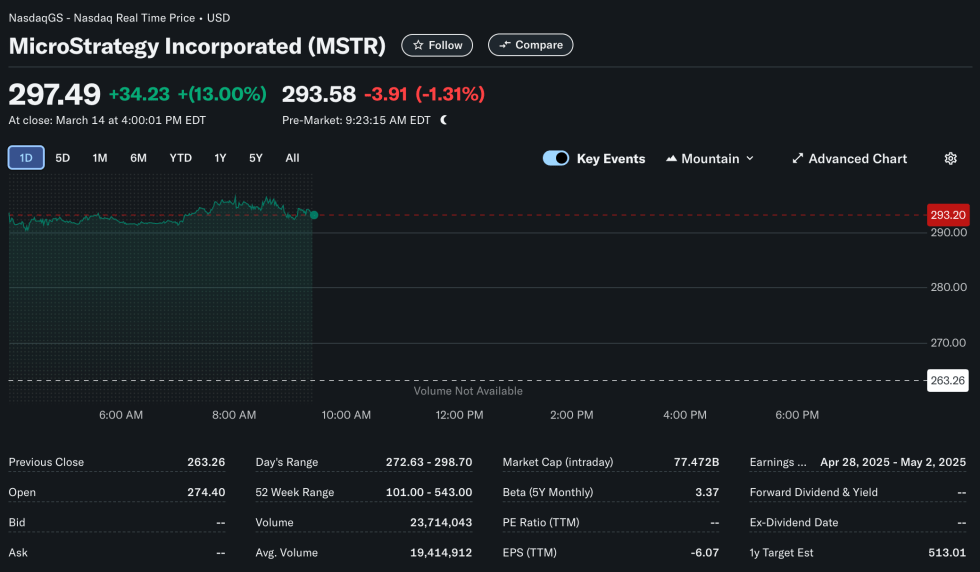Open chart settings gear icon
The height and width of the screenshot is (572, 980).
coord(950,159)
